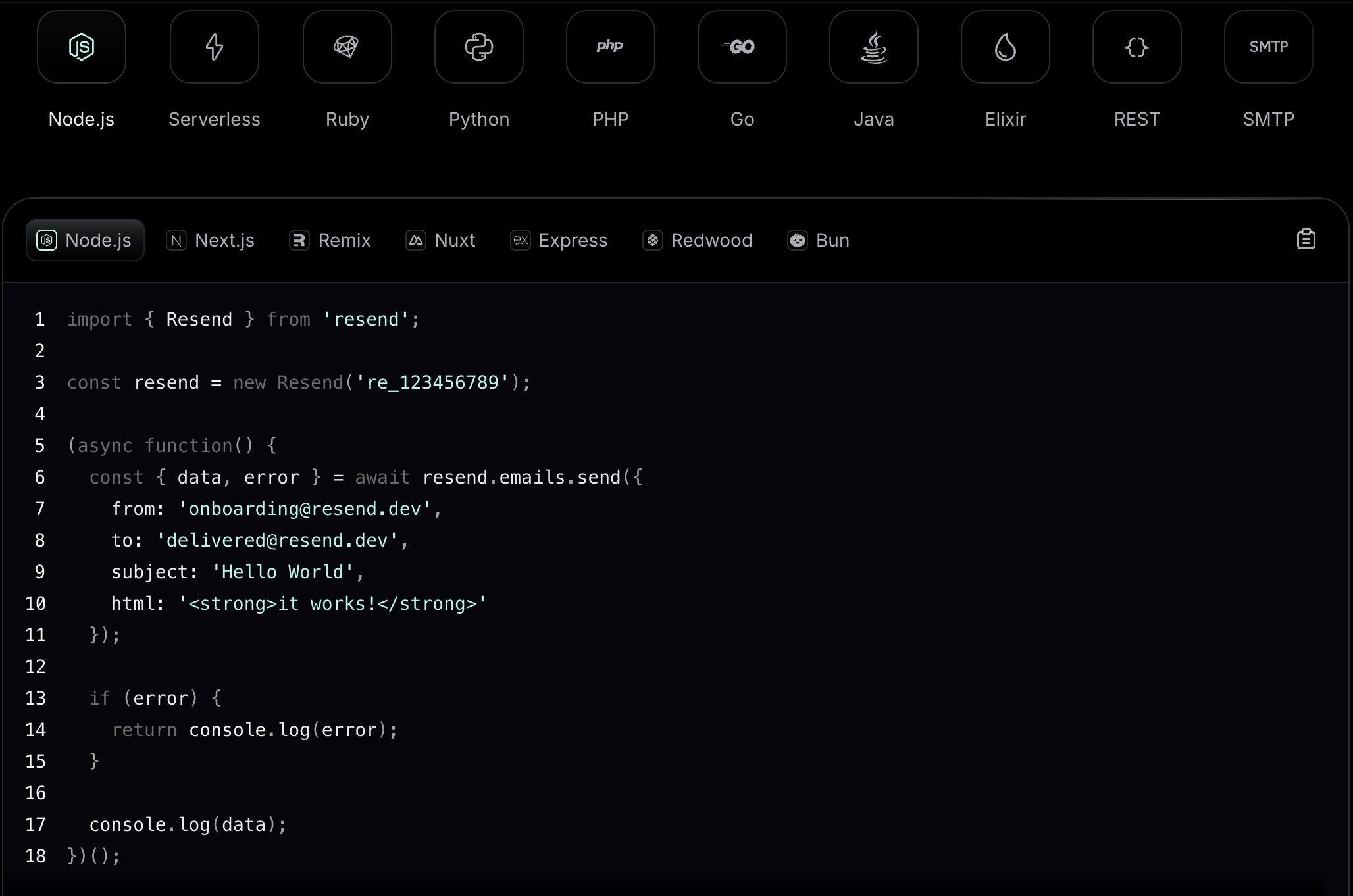Image resolution: width=1353 pixels, height=896 pixels.
Task: Select the SMTP icon tile
Action: (1269, 47)
